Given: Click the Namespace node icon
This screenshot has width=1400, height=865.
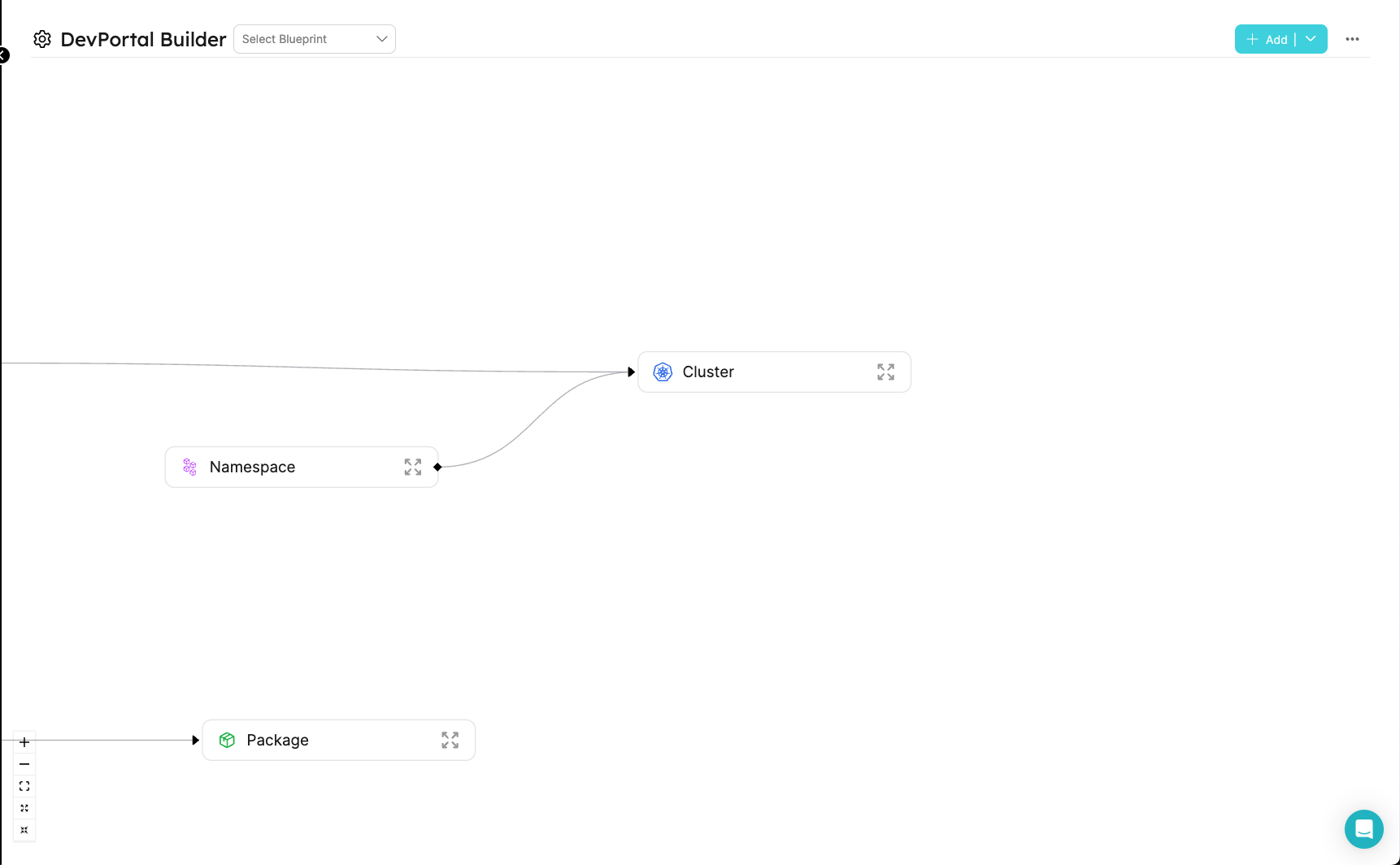Looking at the screenshot, I should tap(189, 467).
